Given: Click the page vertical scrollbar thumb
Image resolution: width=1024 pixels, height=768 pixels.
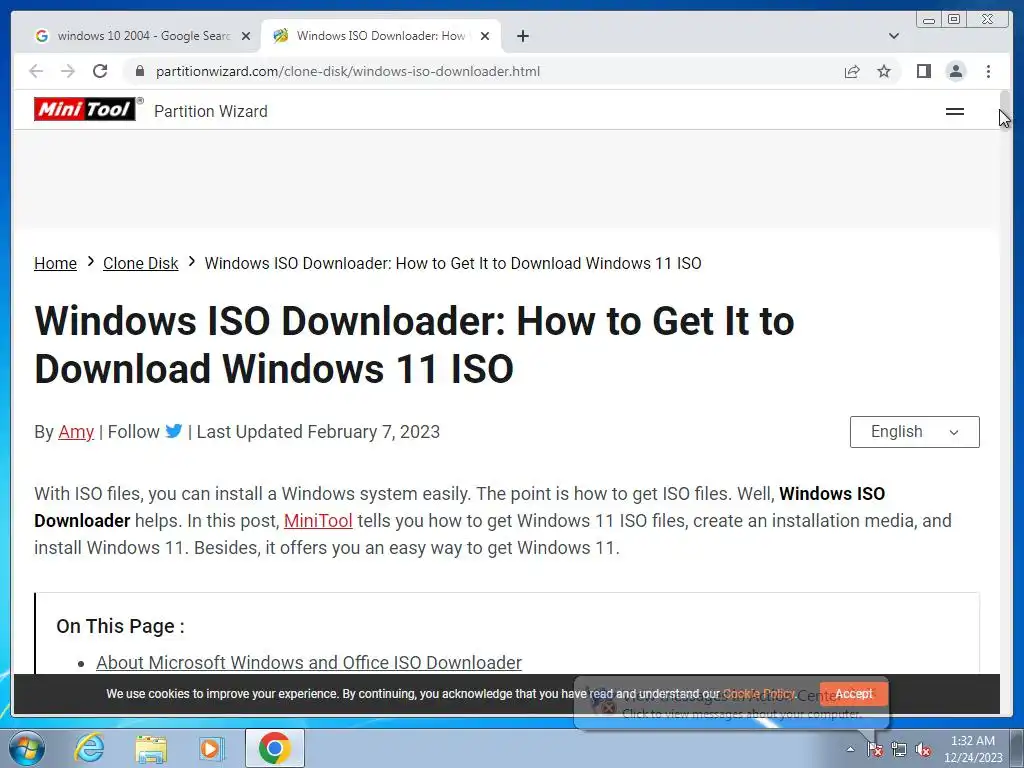Looking at the screenshot, I should pos(1004,108).
